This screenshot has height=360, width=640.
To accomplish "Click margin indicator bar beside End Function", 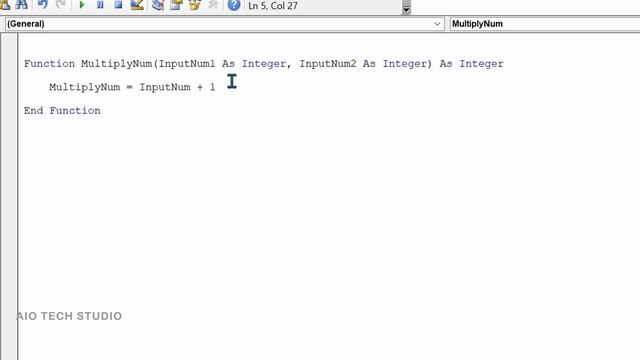I will (x=9, y=111).
